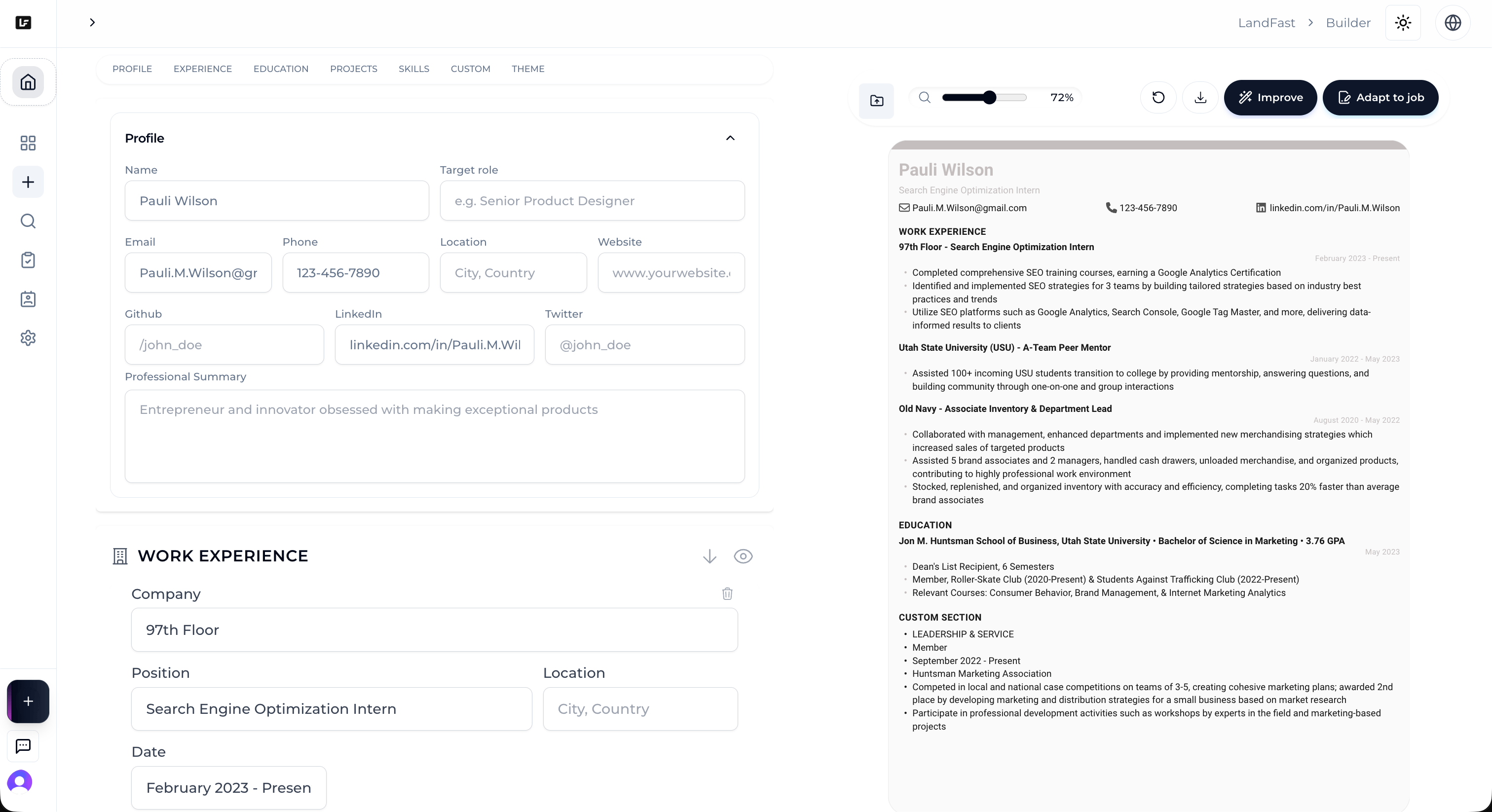The width and height of the screenshot is (1492, 812).
Task: Click the down arrow on Work Experience
Action: pyautogui.click(x=709, y=556)
